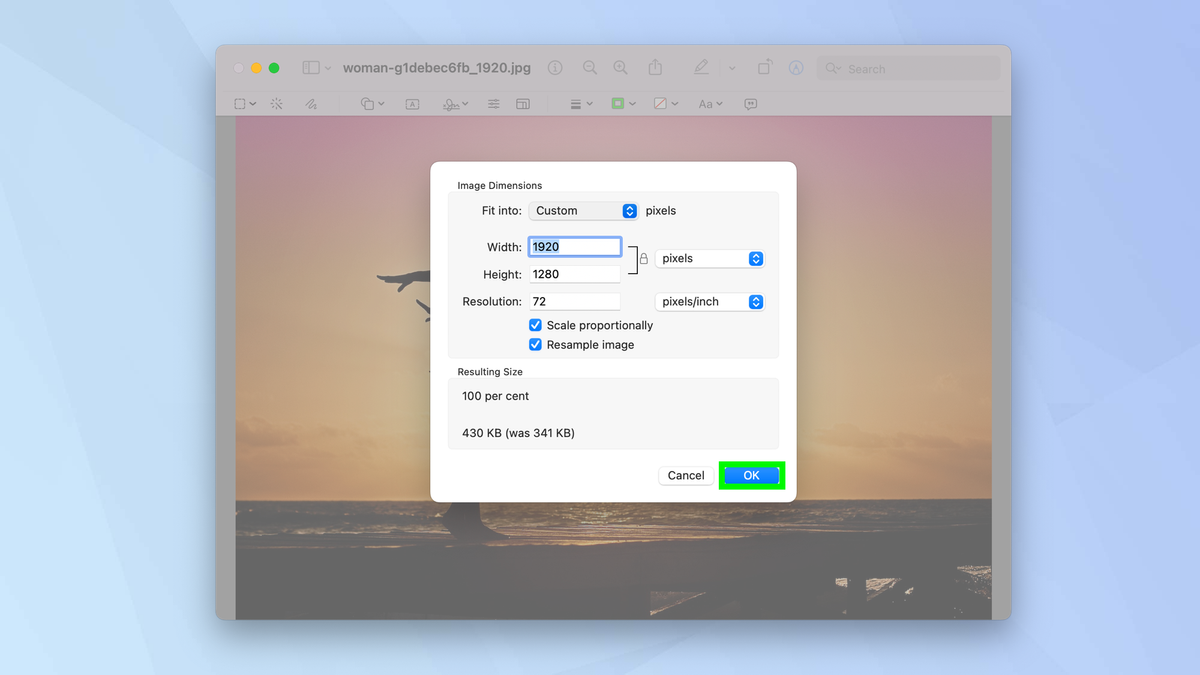The width and height of the screenshot is (1200, 675).
Task: Click OK to apply image dimensions
Action: 752,475
